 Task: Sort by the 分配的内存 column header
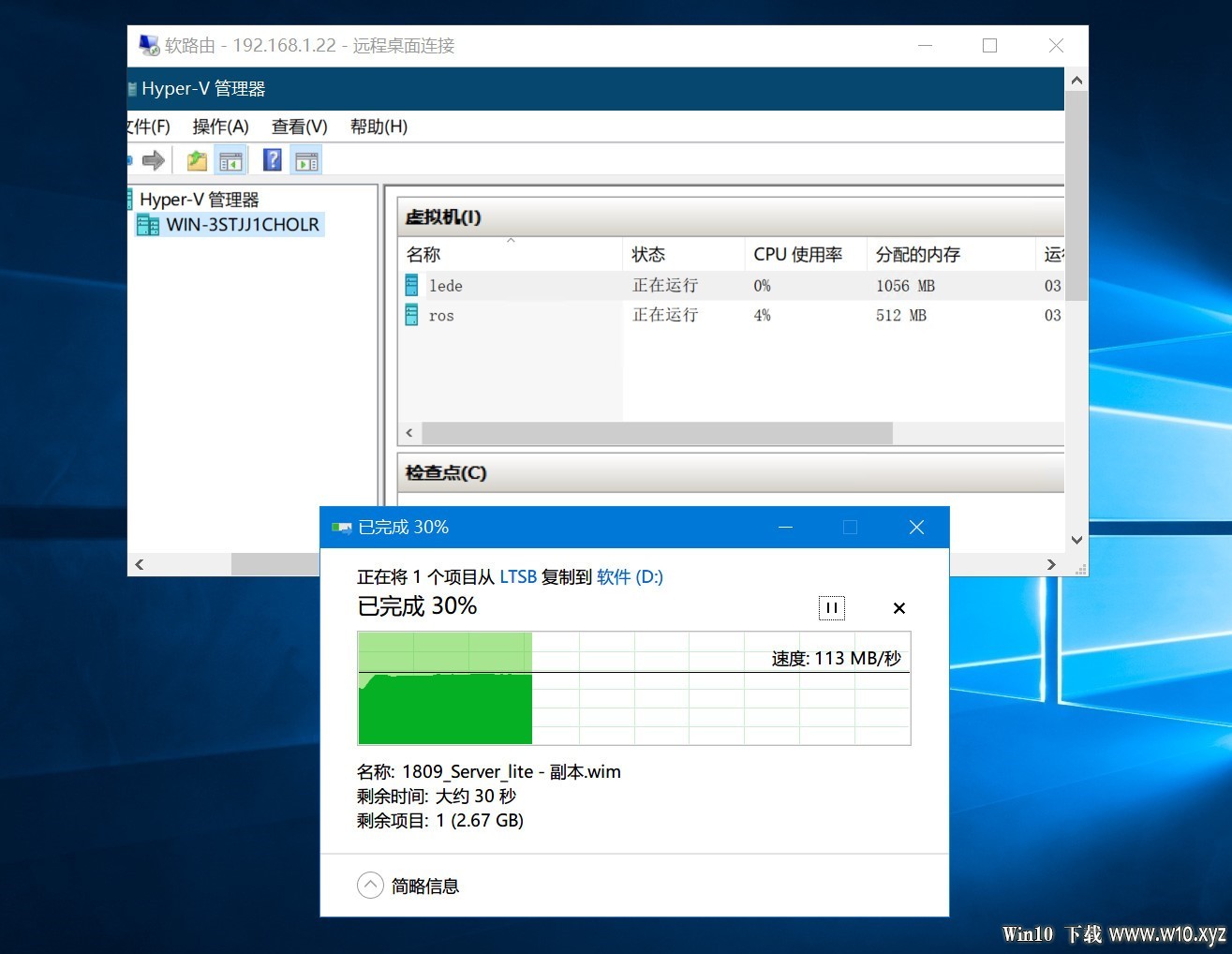950,254
